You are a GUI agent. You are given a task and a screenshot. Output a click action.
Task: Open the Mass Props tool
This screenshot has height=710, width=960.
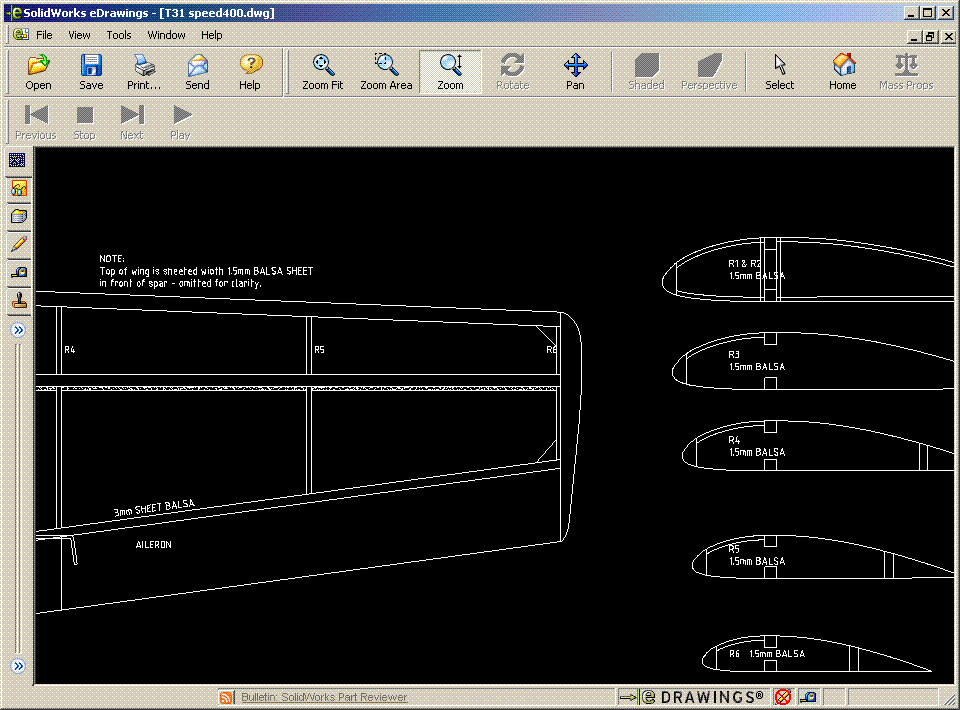point(906,72)
